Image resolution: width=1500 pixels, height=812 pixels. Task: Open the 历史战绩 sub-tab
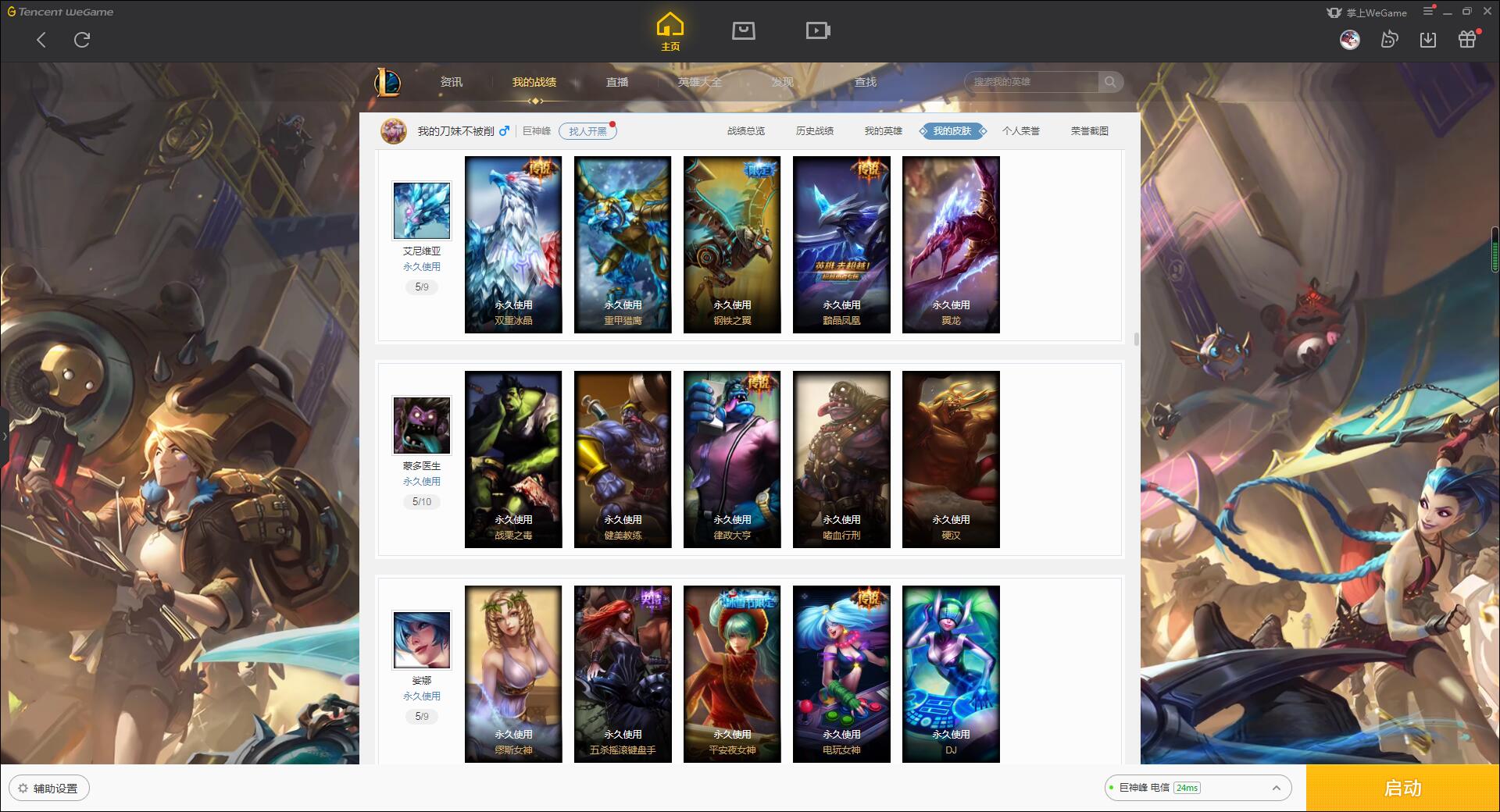815,131
